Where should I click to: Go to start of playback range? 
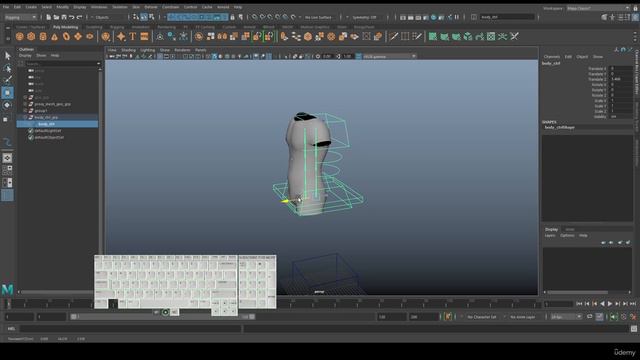point(579,304)
